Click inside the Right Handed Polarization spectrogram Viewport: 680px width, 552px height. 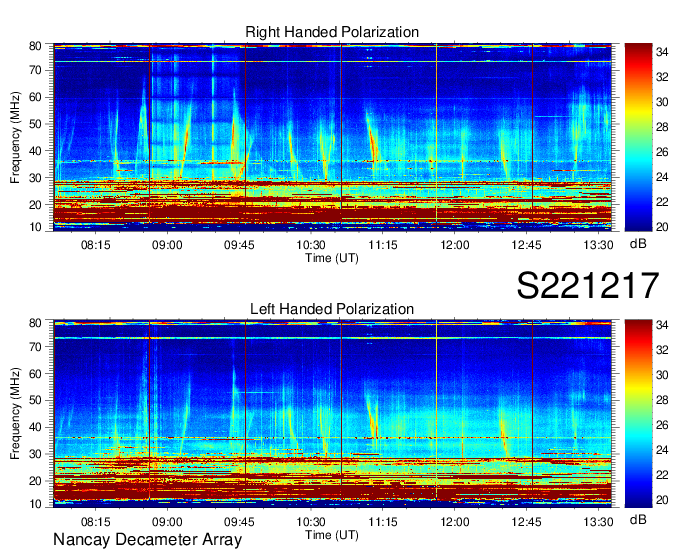(x=332, y=137)
